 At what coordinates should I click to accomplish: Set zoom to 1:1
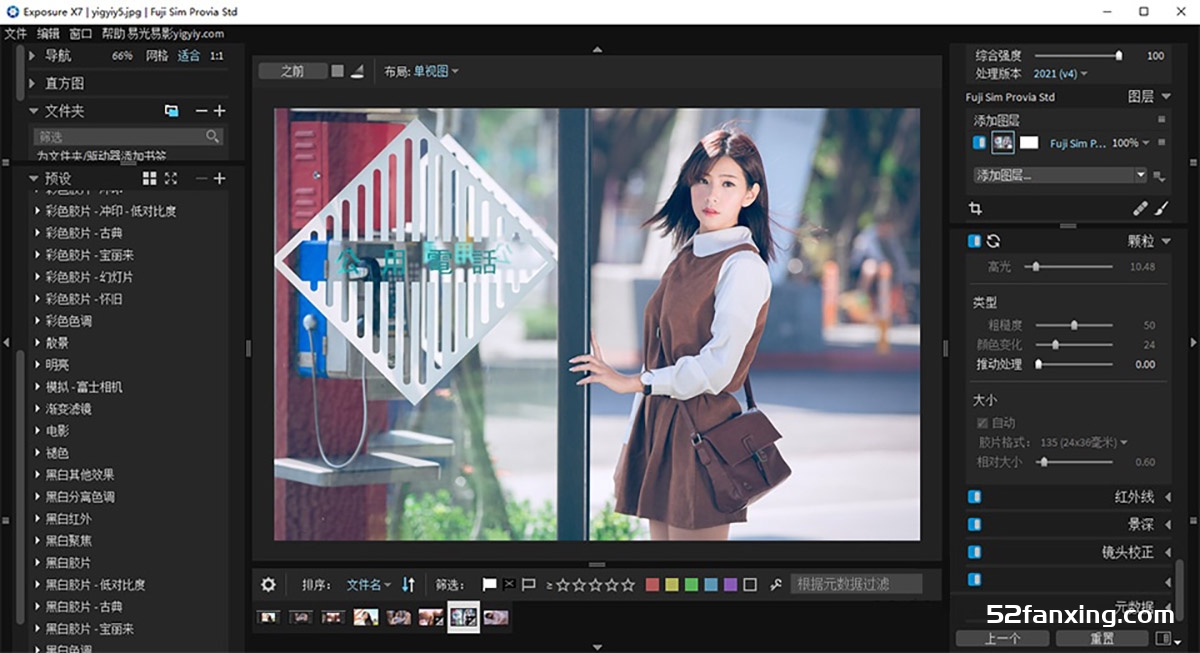click(217, 56)
